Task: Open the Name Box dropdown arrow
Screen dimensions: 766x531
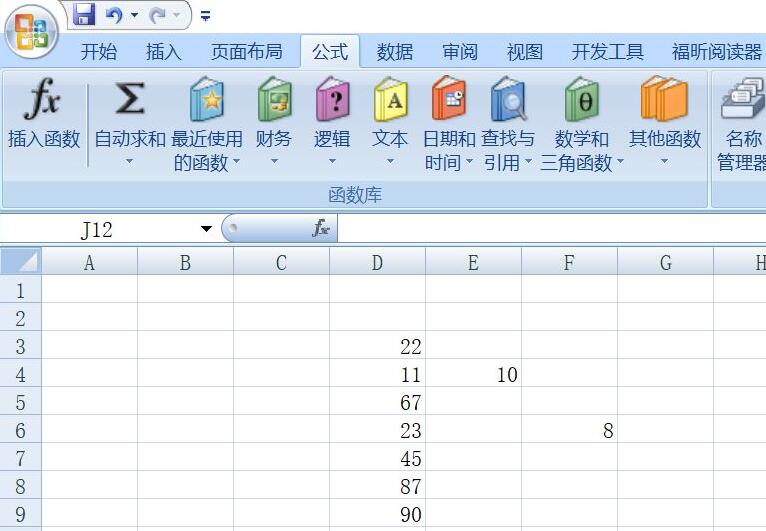Action: pos(207,229)
